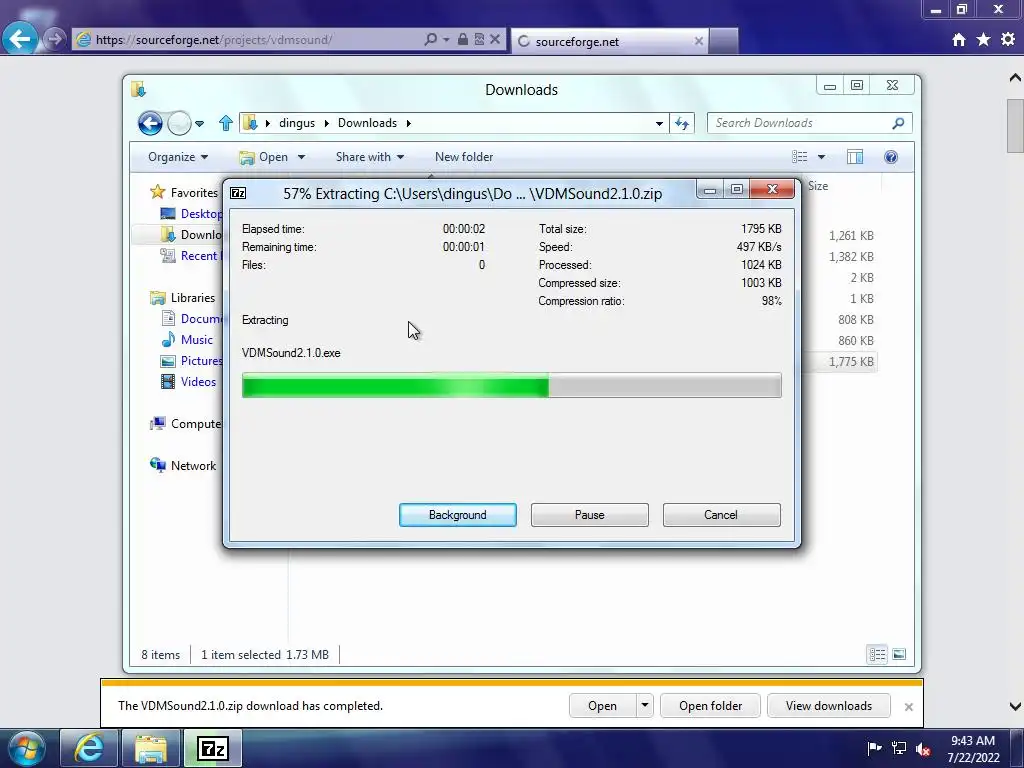Click Downloads in the breadcrumb path
Viewport: 1024px width, 768px height.
point(367,123)
